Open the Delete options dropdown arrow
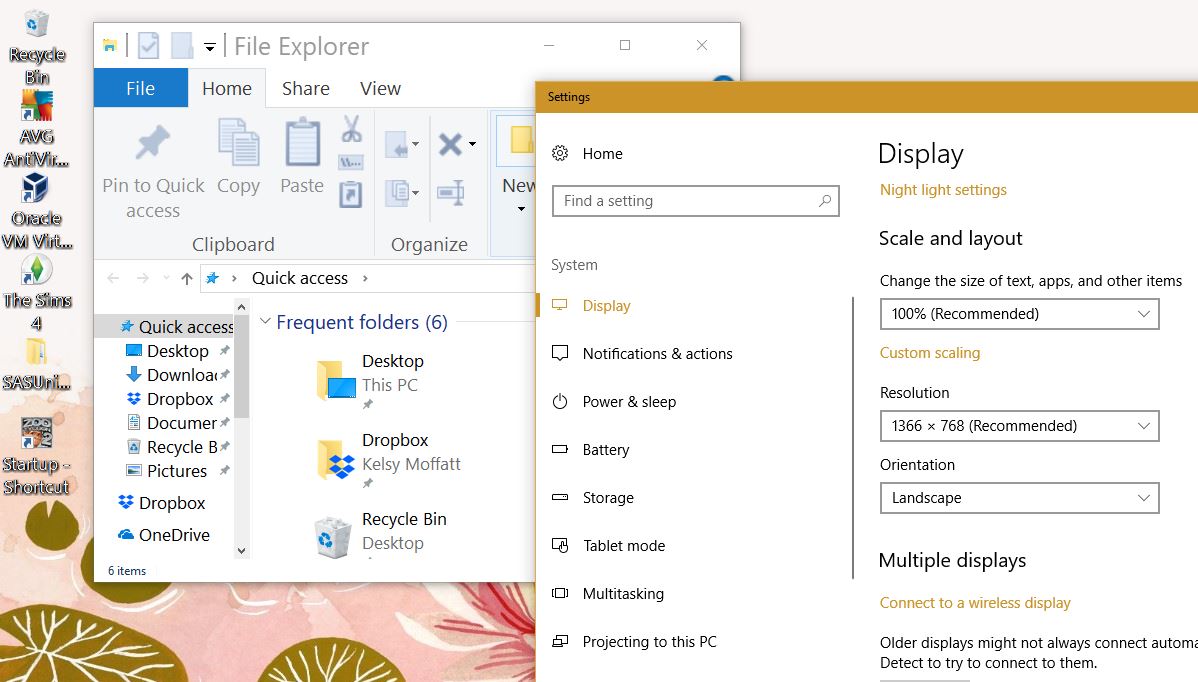Image resolution: width=1198 pixels, height=682 pixels. coord(472,145)
